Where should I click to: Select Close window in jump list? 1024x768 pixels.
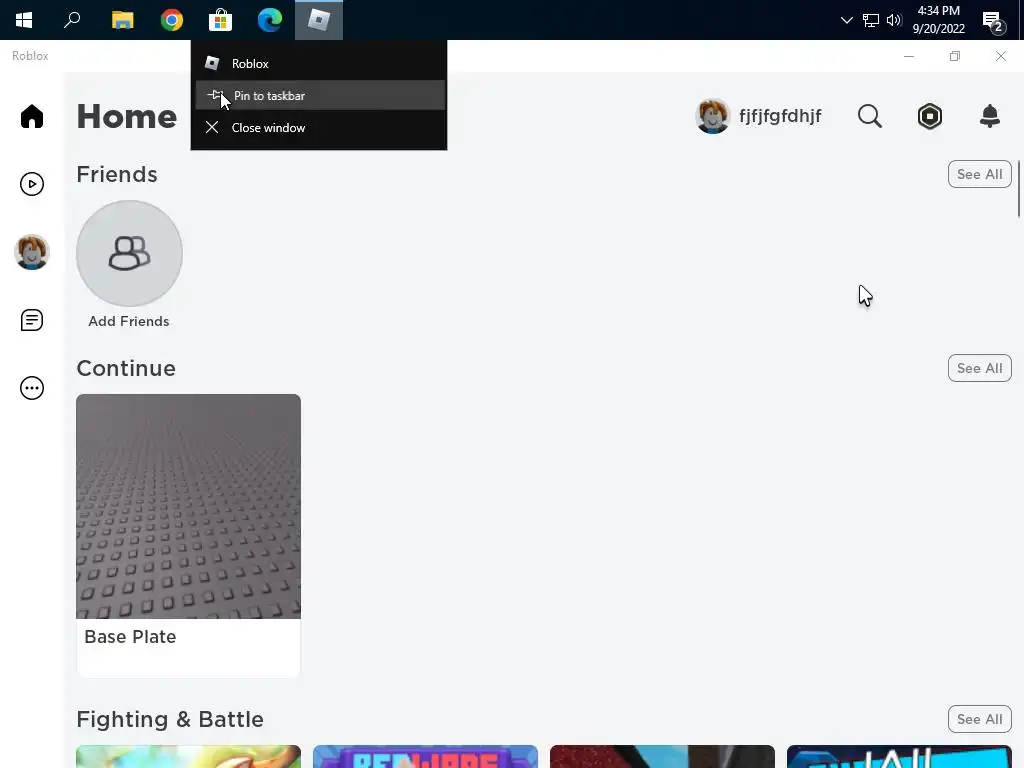tap(320, 127)
